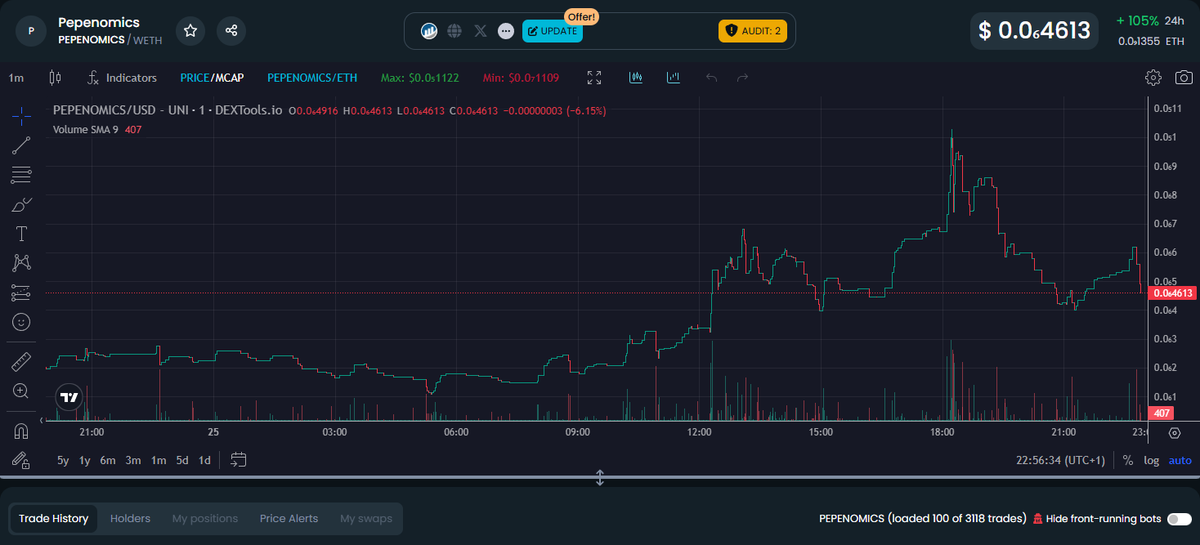This screenshot has height=545, width=1200.
Task: Switch pair denomination PEPENOMICS/ETH
Action: (312, 78)
